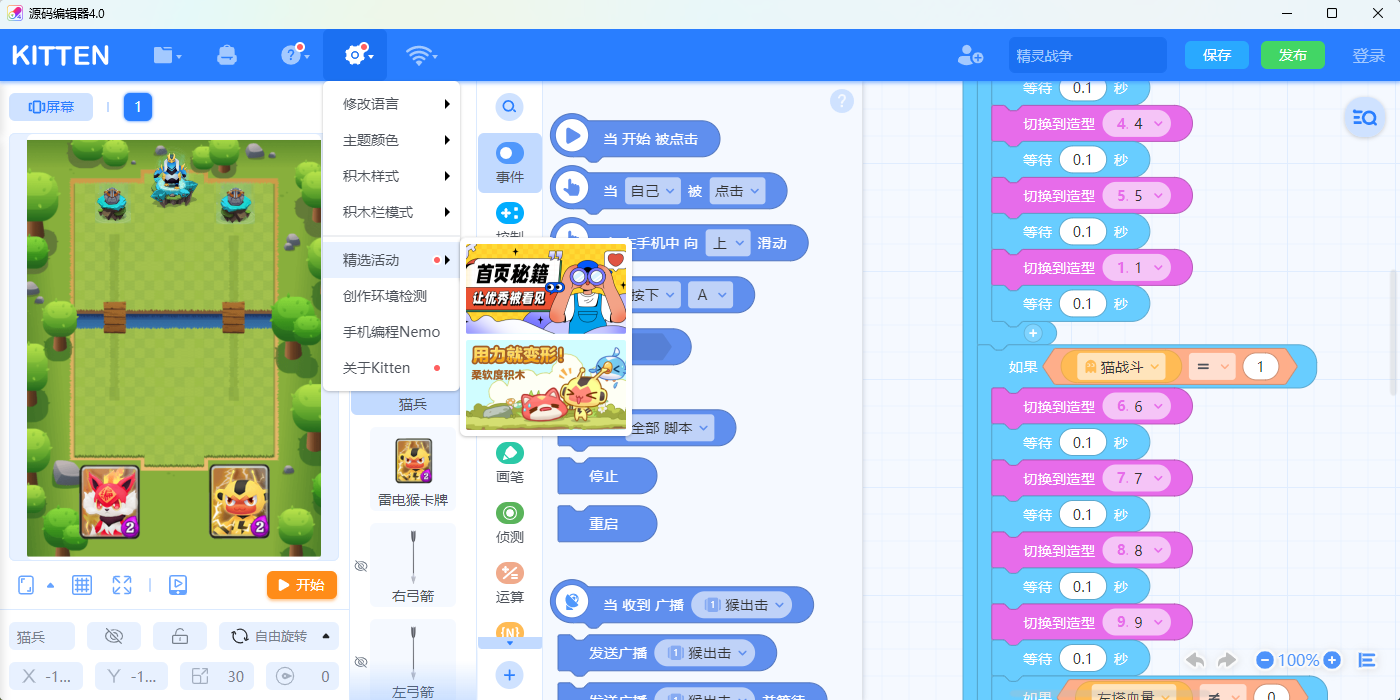Image resolution: width=1400 pixels, height=700 pixels.
Task: Select the 事件 block category
Action: [510, 163]
